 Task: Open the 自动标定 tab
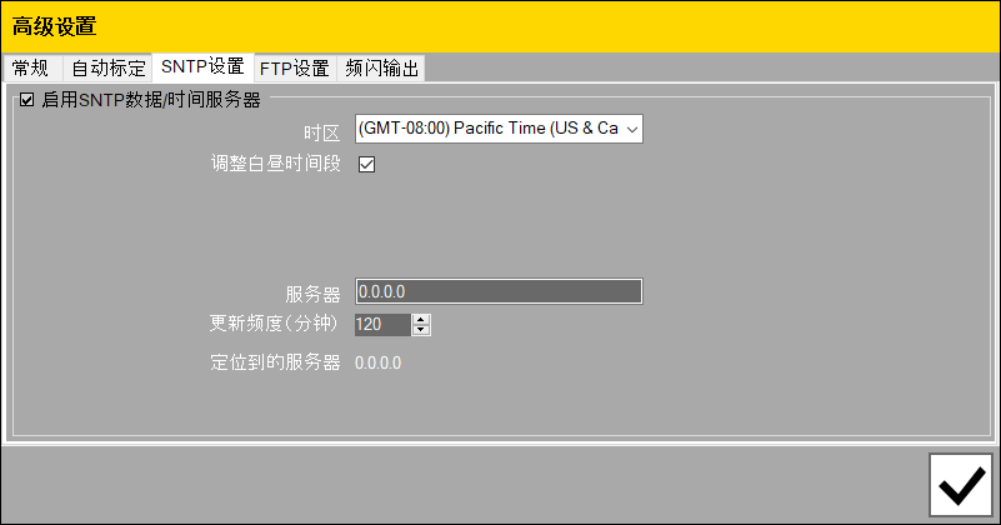(x=108, y=68)
